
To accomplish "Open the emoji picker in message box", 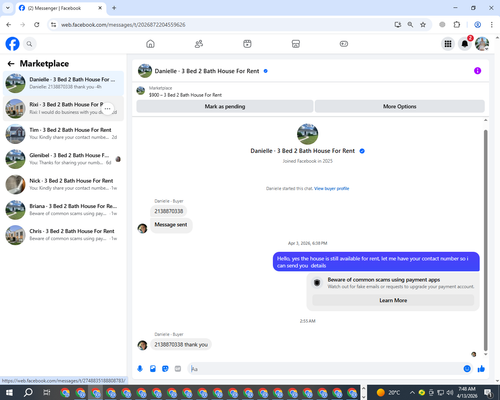I will [467, 369].
